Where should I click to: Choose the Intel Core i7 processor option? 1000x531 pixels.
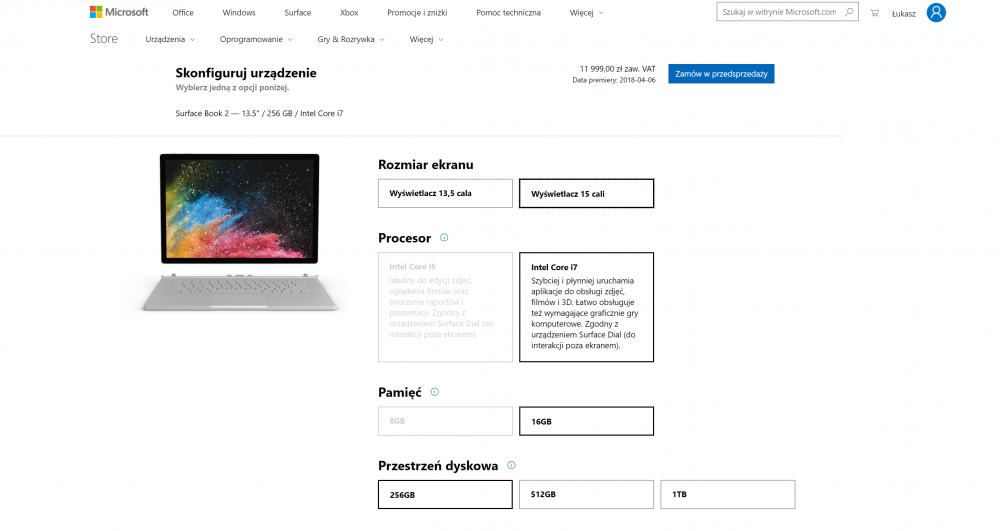586,307
